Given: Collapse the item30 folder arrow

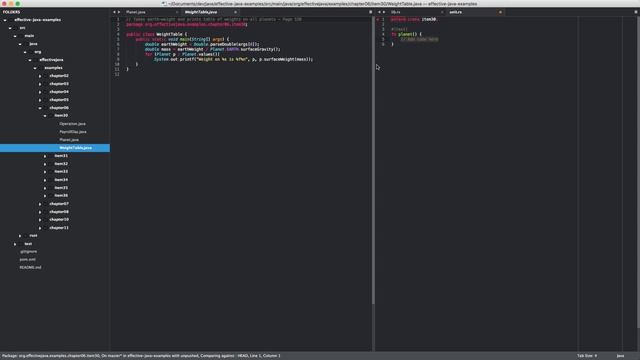Looking at the screenshot, I should (45, 116).
